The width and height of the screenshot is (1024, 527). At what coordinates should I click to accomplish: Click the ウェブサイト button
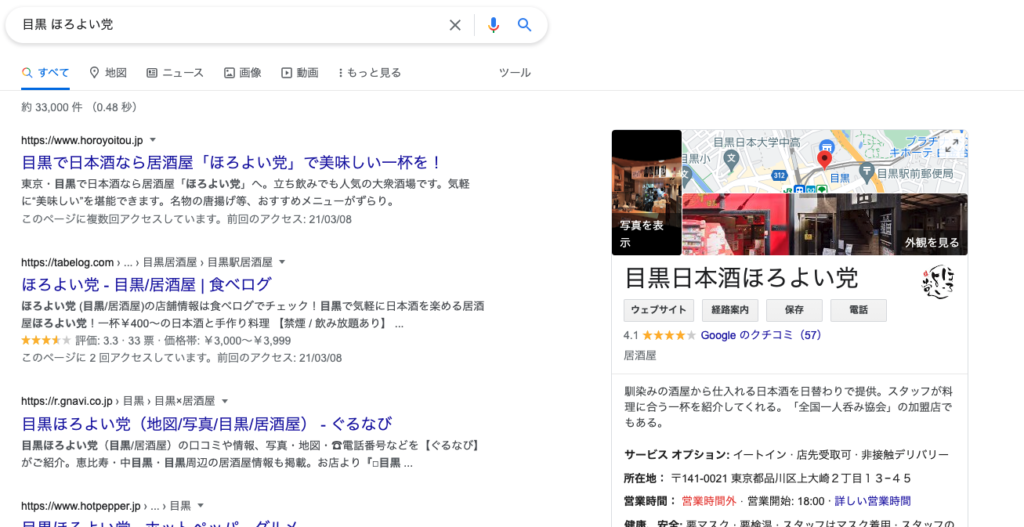pos(658,310)
